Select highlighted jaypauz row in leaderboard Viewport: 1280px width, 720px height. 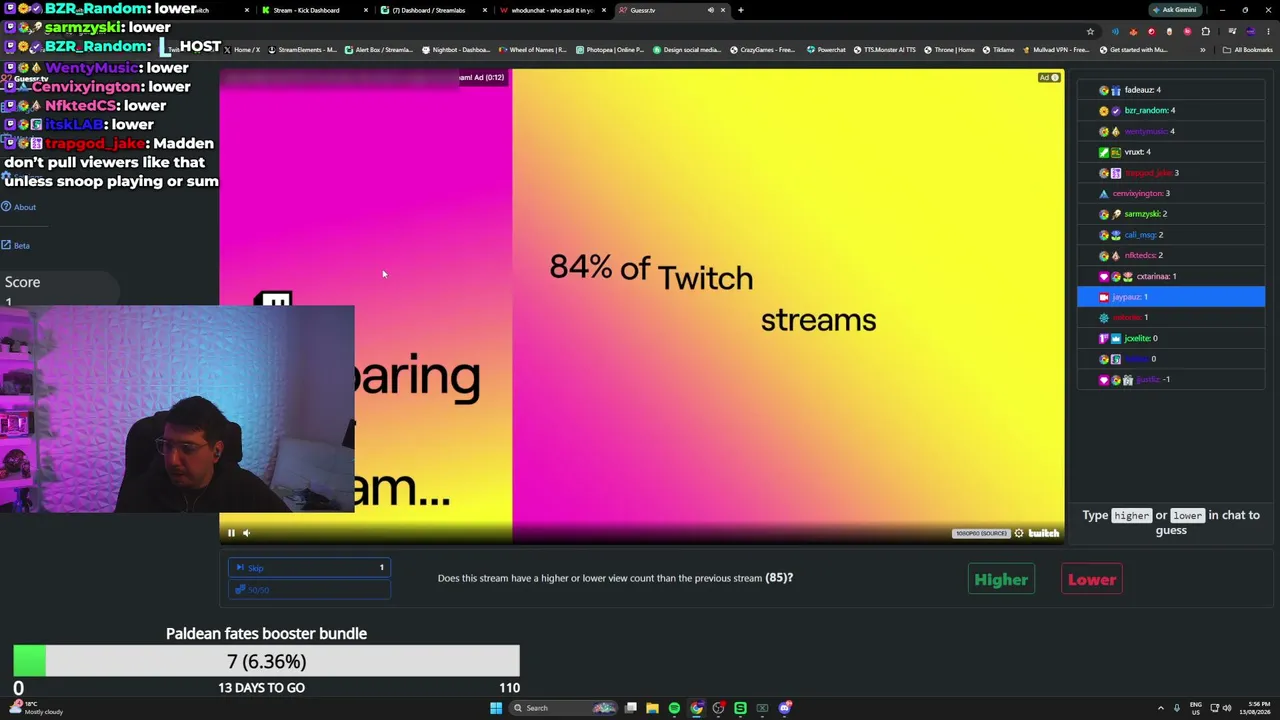[1171, 297]
